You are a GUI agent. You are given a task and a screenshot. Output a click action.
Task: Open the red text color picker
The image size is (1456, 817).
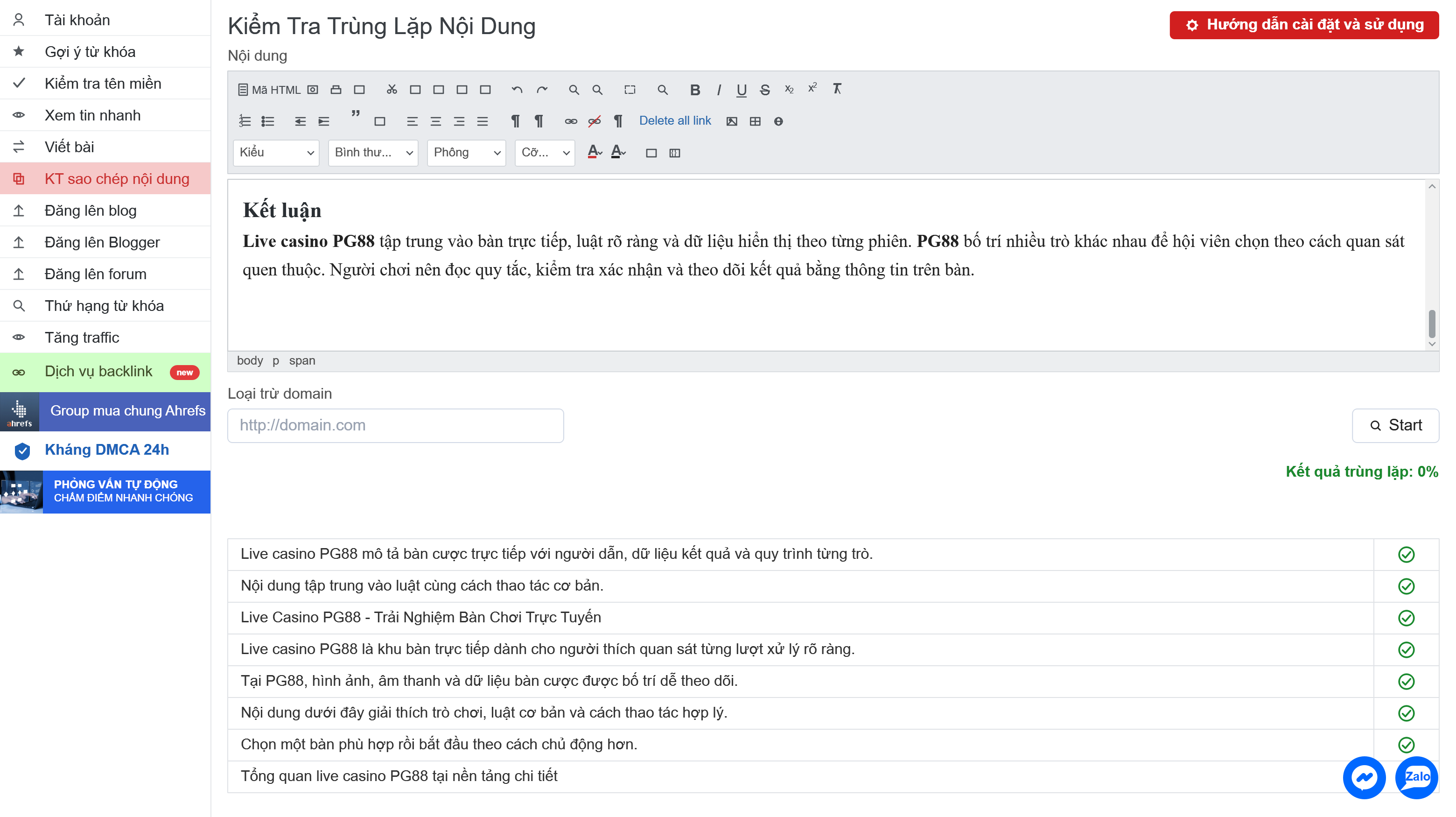click(595, 152)
